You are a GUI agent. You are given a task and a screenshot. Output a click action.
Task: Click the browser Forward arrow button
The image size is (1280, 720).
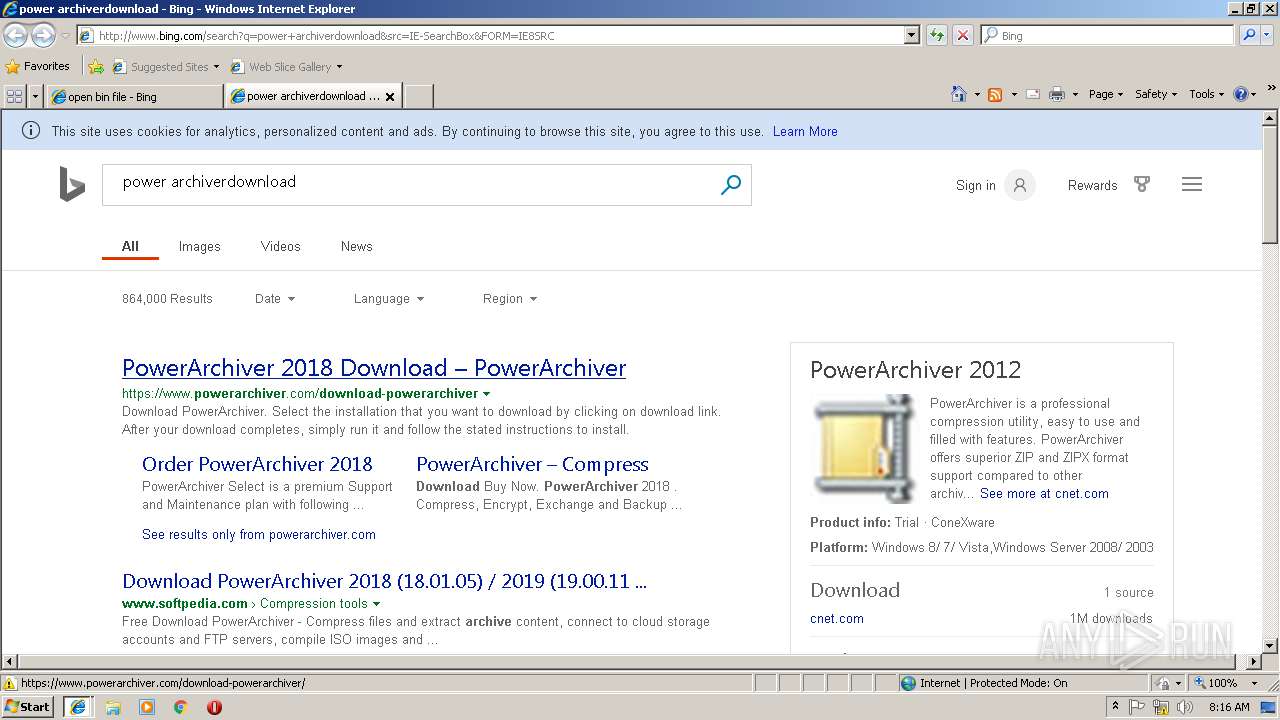43,36
